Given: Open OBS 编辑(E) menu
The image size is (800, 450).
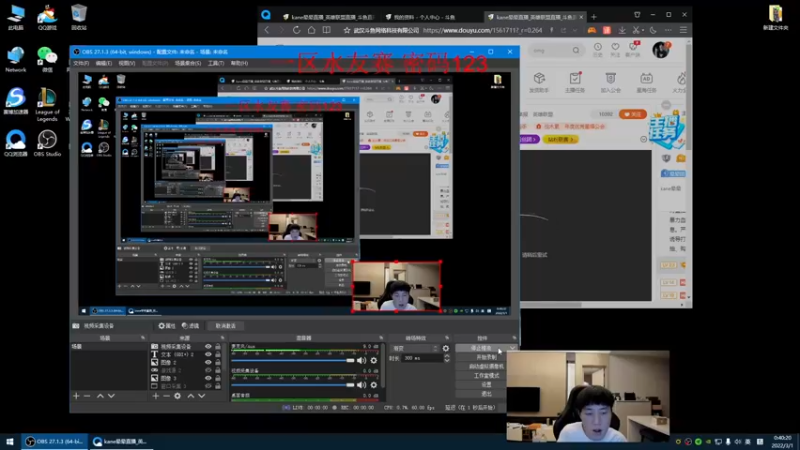Looking at the screenshot, I should (104, 63).
